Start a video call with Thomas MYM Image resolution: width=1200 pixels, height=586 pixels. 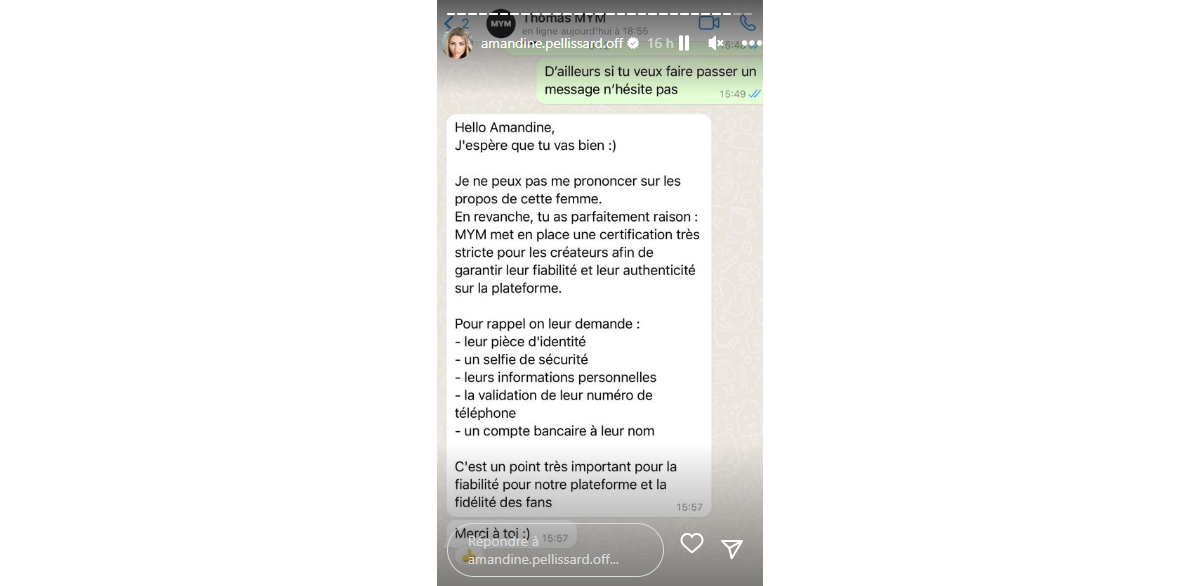tap(709, 22)
